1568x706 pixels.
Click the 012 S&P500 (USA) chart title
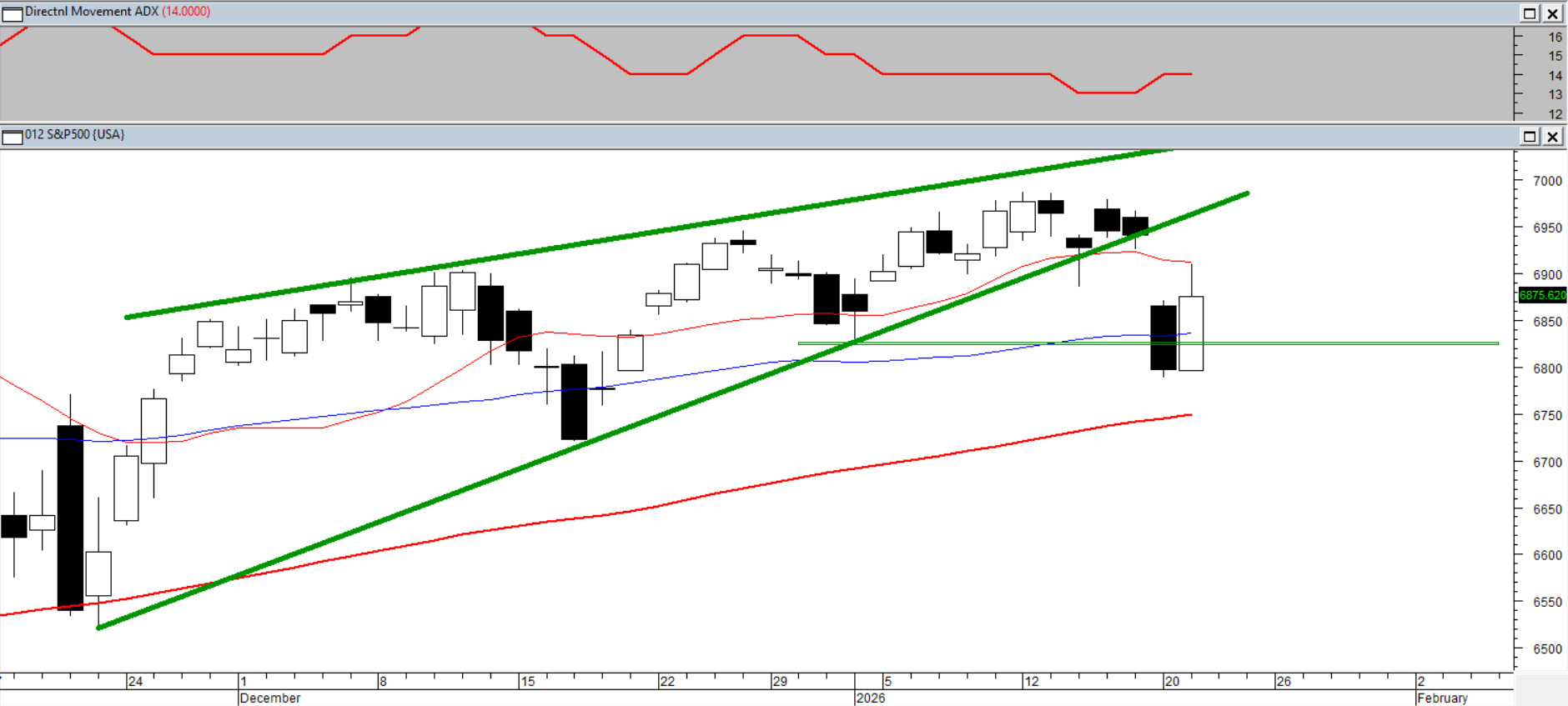(74, 134)
